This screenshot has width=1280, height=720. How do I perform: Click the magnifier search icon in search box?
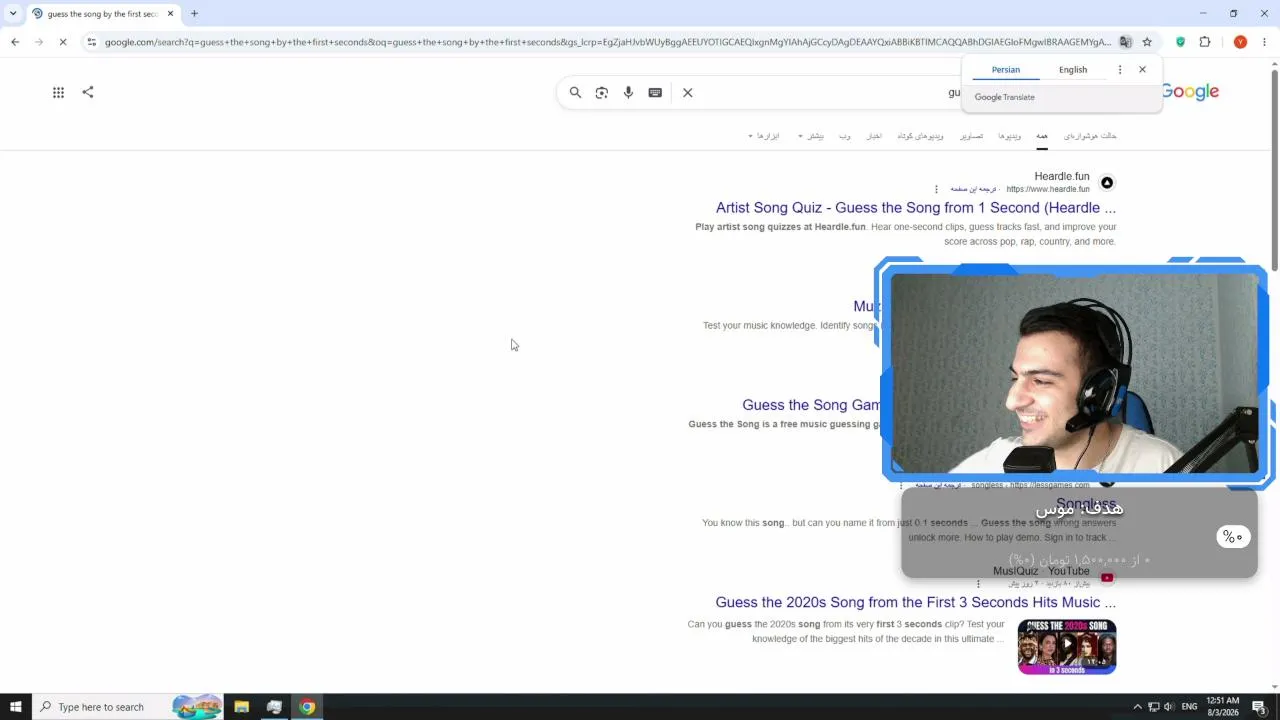coord(575,93)
